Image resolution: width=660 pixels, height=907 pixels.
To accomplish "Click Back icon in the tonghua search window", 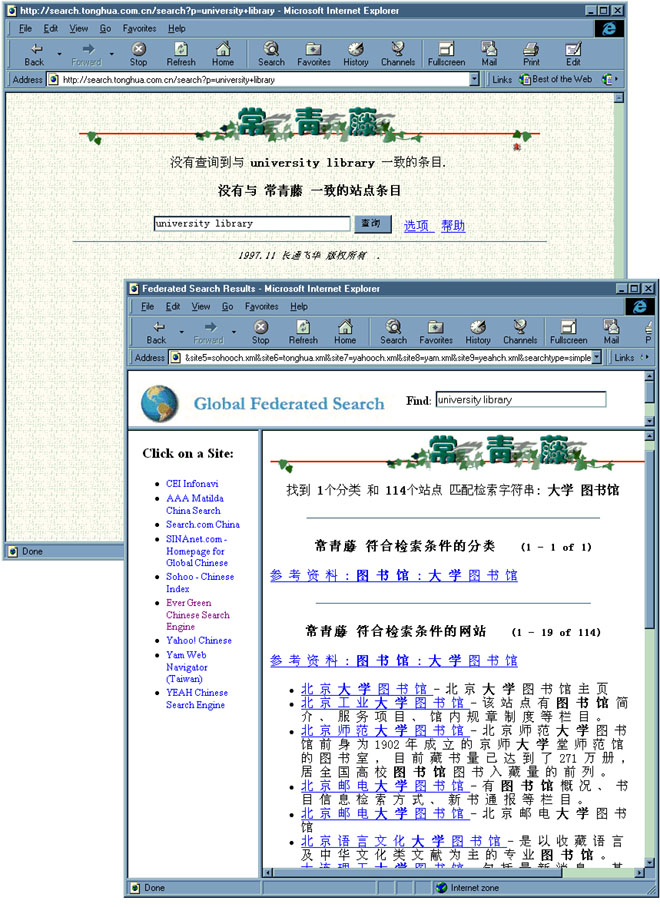I will pyautogui.click(x=34, y=54).
